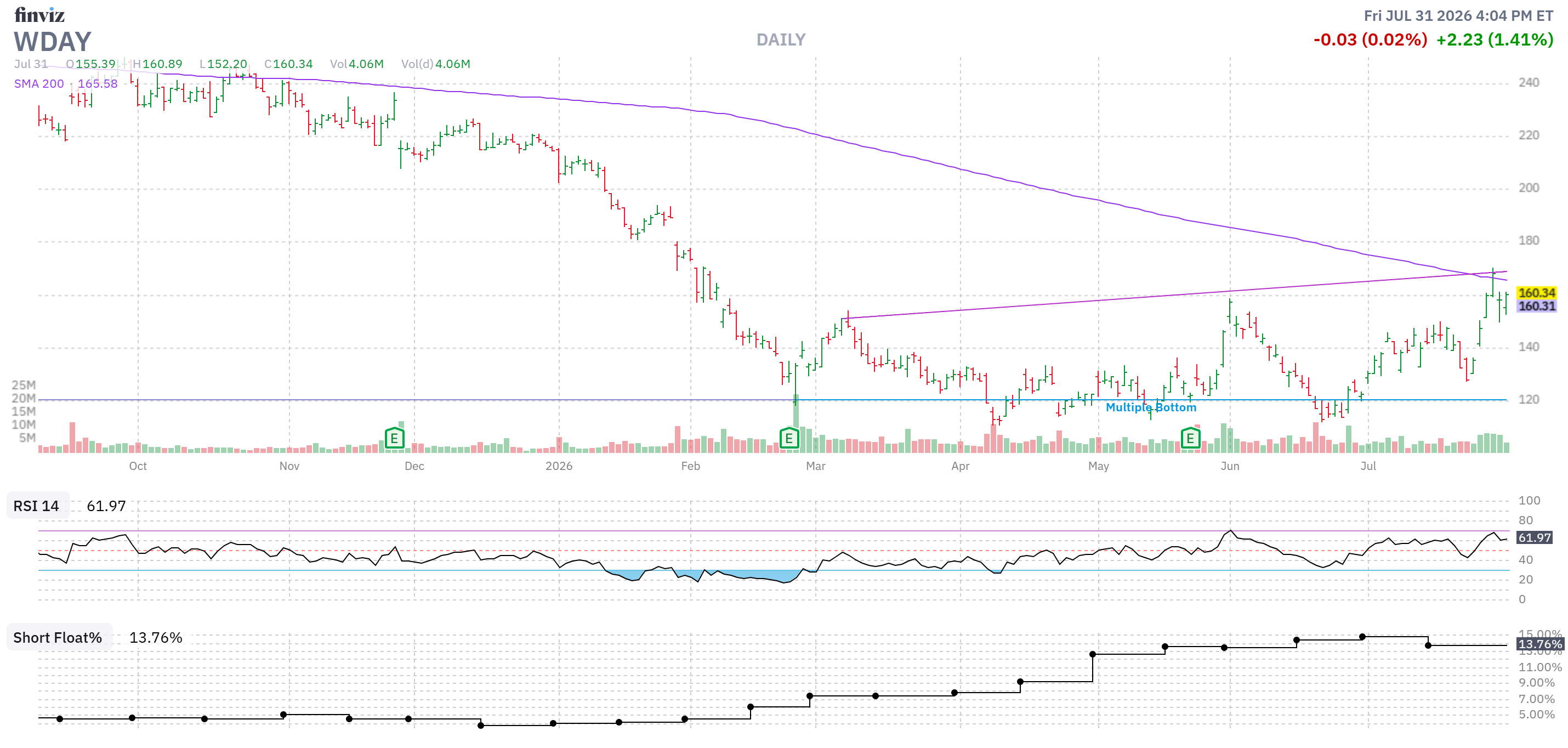Click the high price 160.89
Image resolution: width=1568 pixels, height=748 pixels.
162,64
